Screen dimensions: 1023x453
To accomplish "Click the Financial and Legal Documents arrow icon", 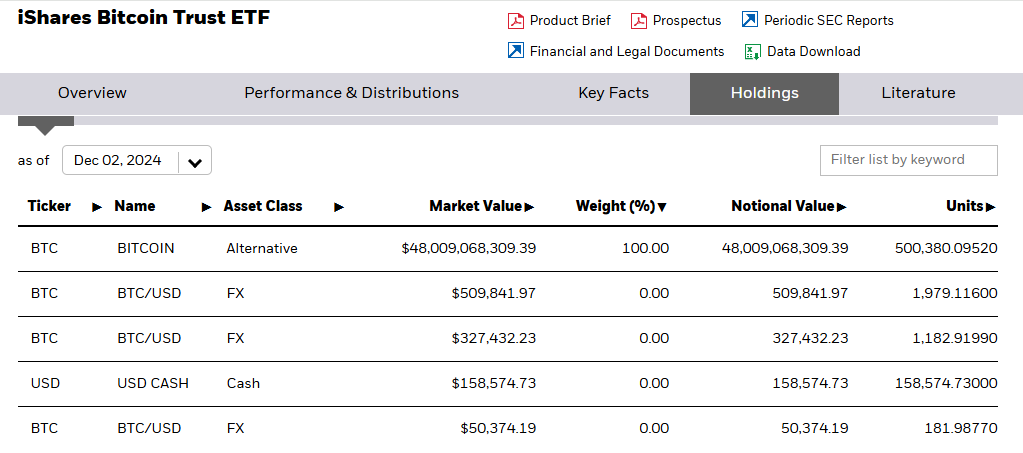I will pyautogui.click(x=516, y=51).
